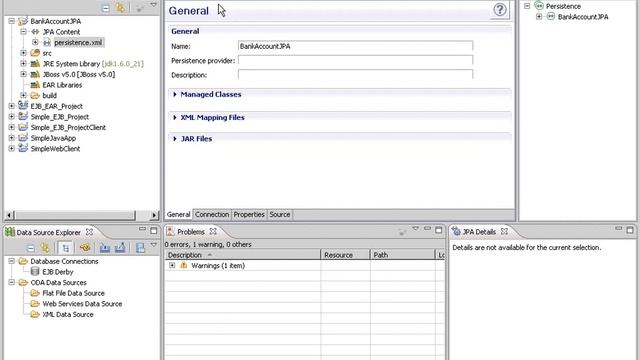Select Web Services Data Source
Image resolution: width=640 pixels, height=360 pixels.
[82, 304]
